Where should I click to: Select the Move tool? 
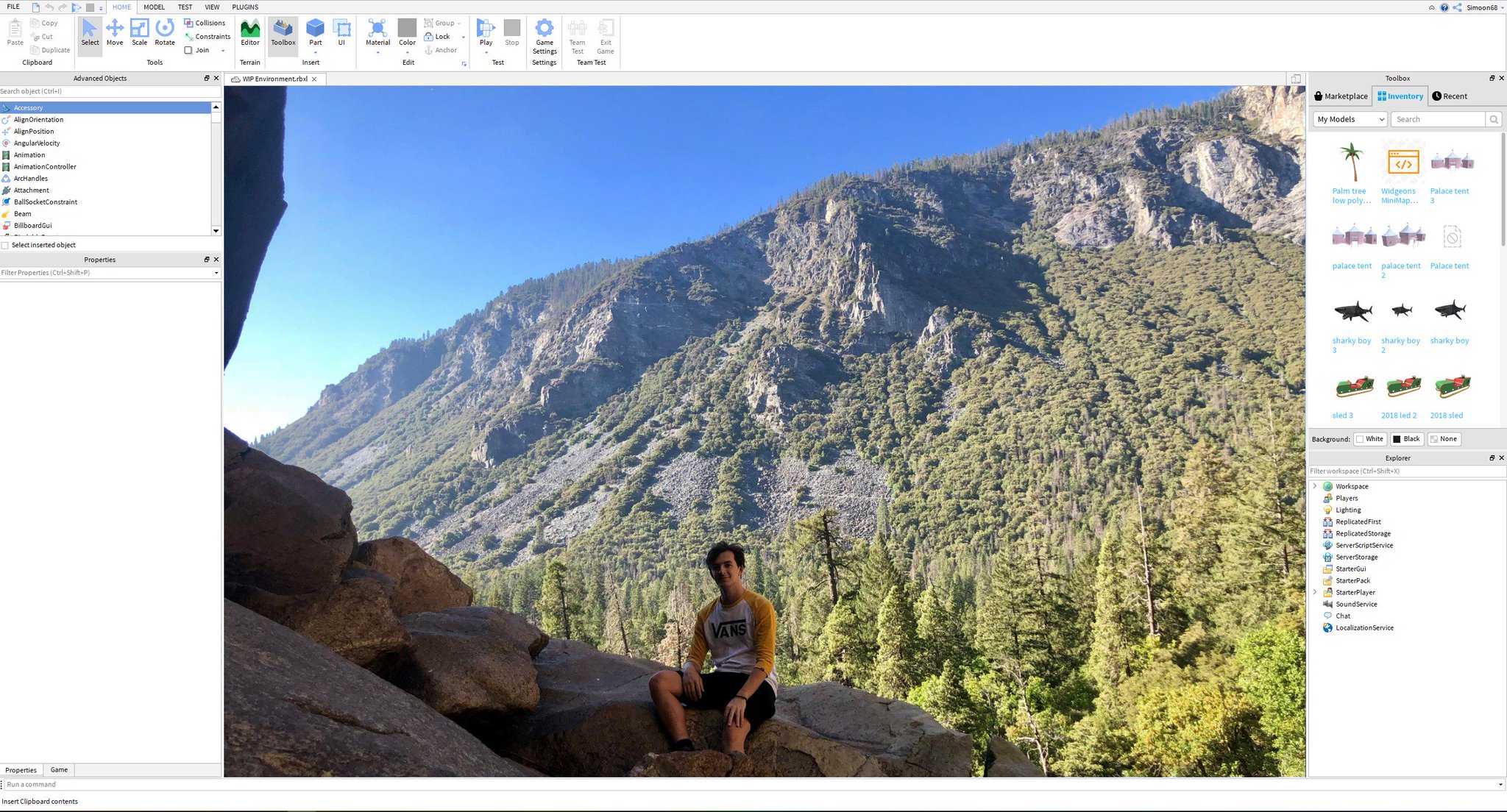pyautogui.click(x=115, y=32)
